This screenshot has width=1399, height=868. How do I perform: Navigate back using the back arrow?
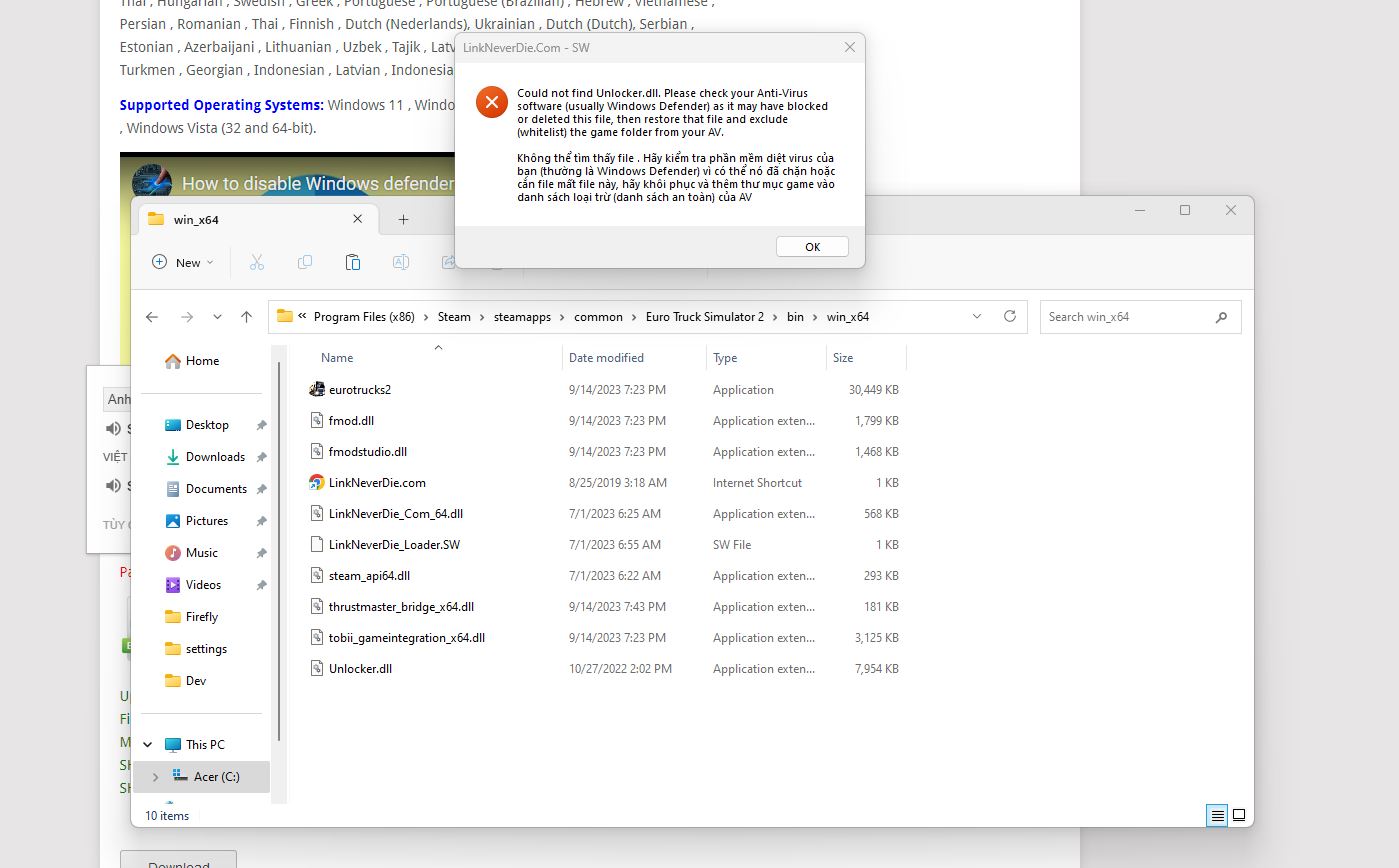[152, 317]
